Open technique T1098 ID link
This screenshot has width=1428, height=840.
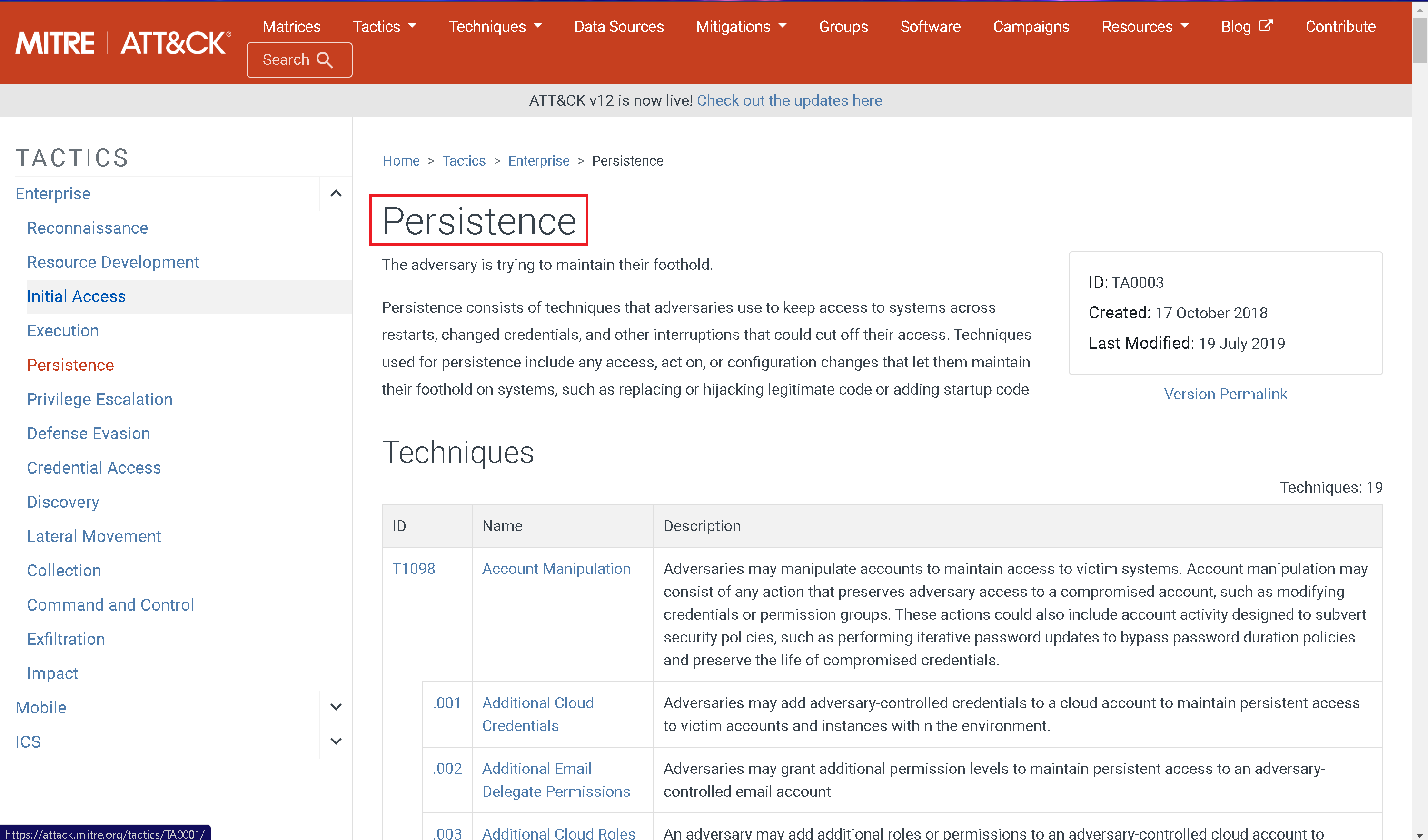[x=414, y=568]
